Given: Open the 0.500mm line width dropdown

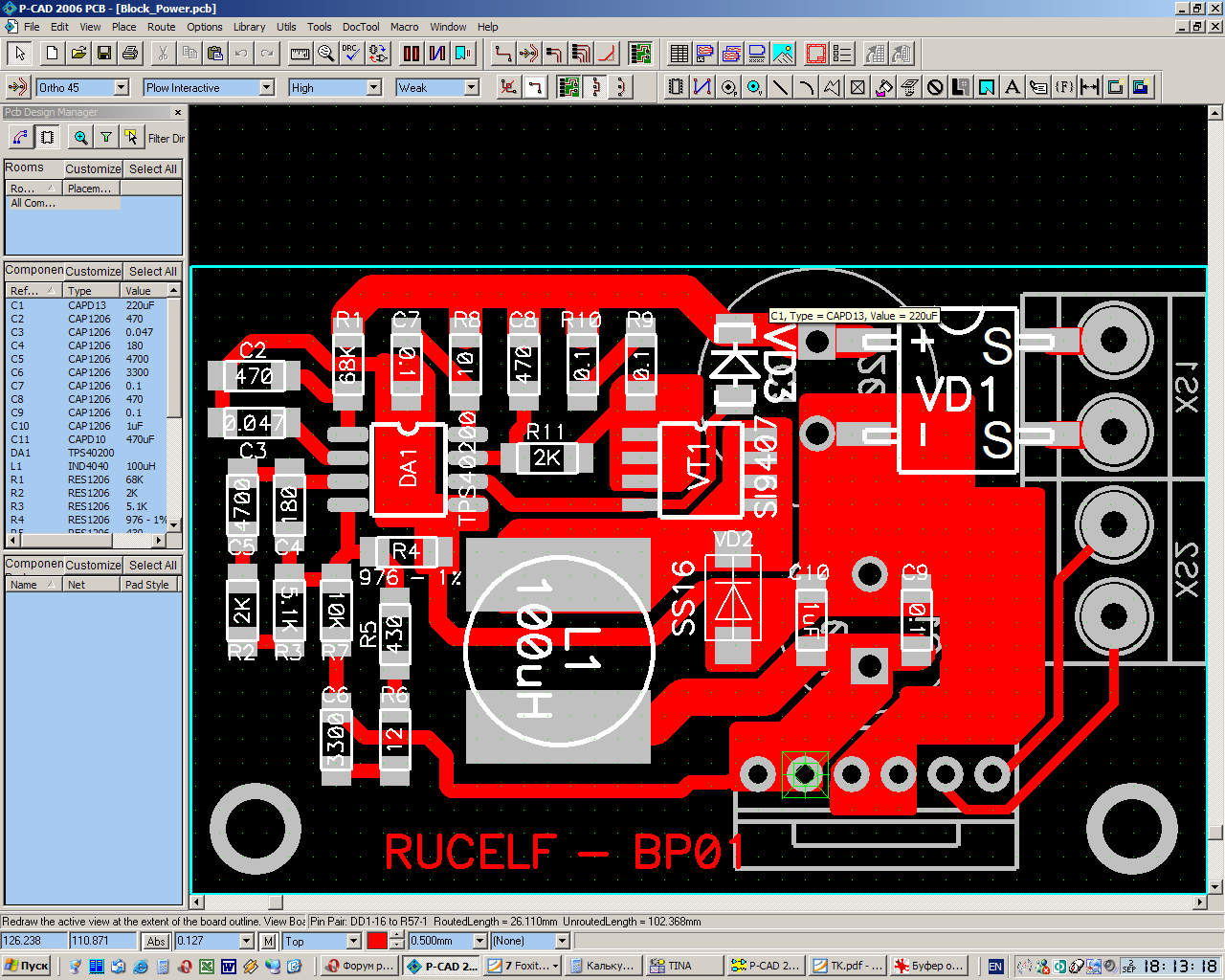Looking at the screenshot, I should pyautogui.click(x=480, y=942).
